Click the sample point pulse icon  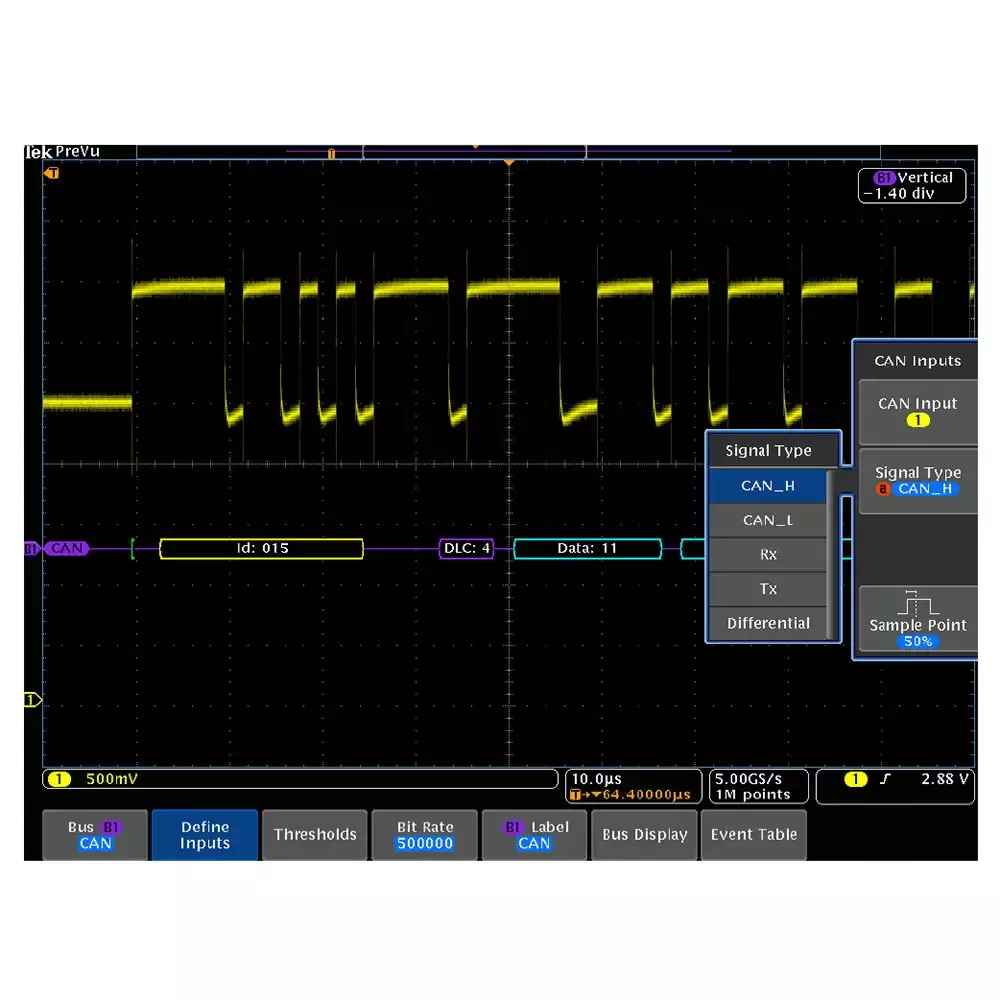pyautogui.click(x=917, y=603)
